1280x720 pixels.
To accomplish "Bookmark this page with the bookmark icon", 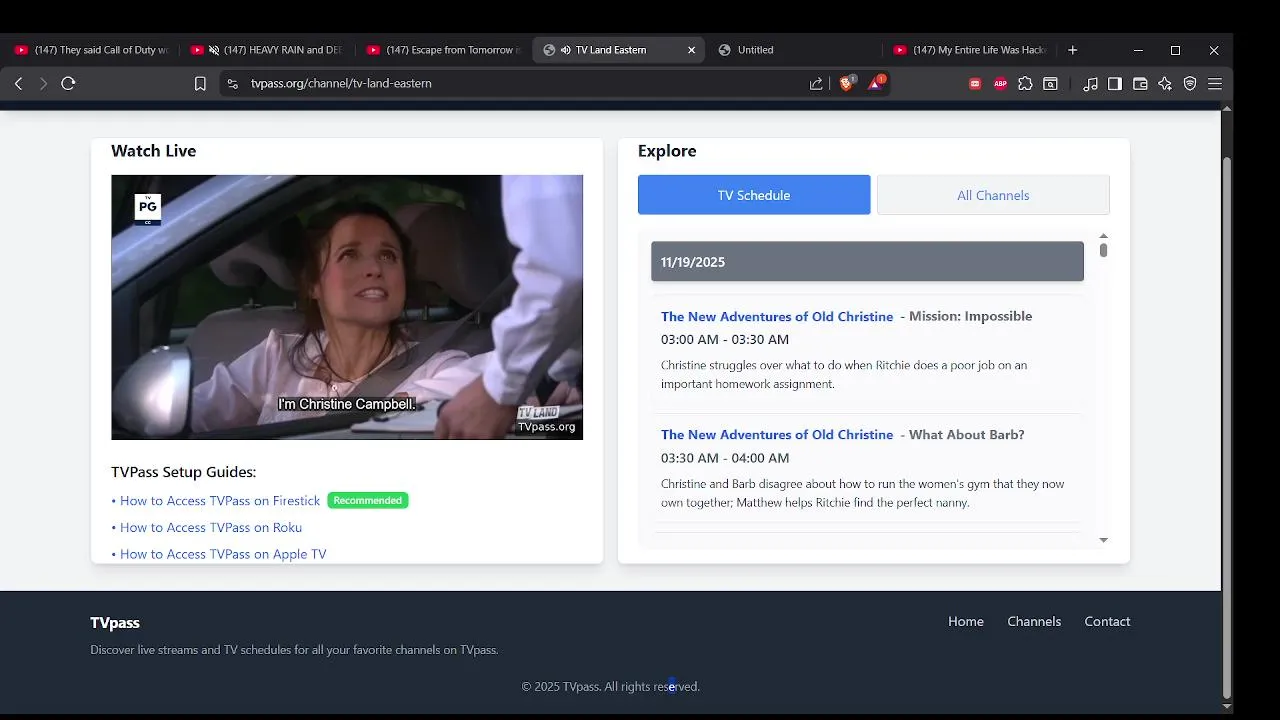I will [200, 84].
